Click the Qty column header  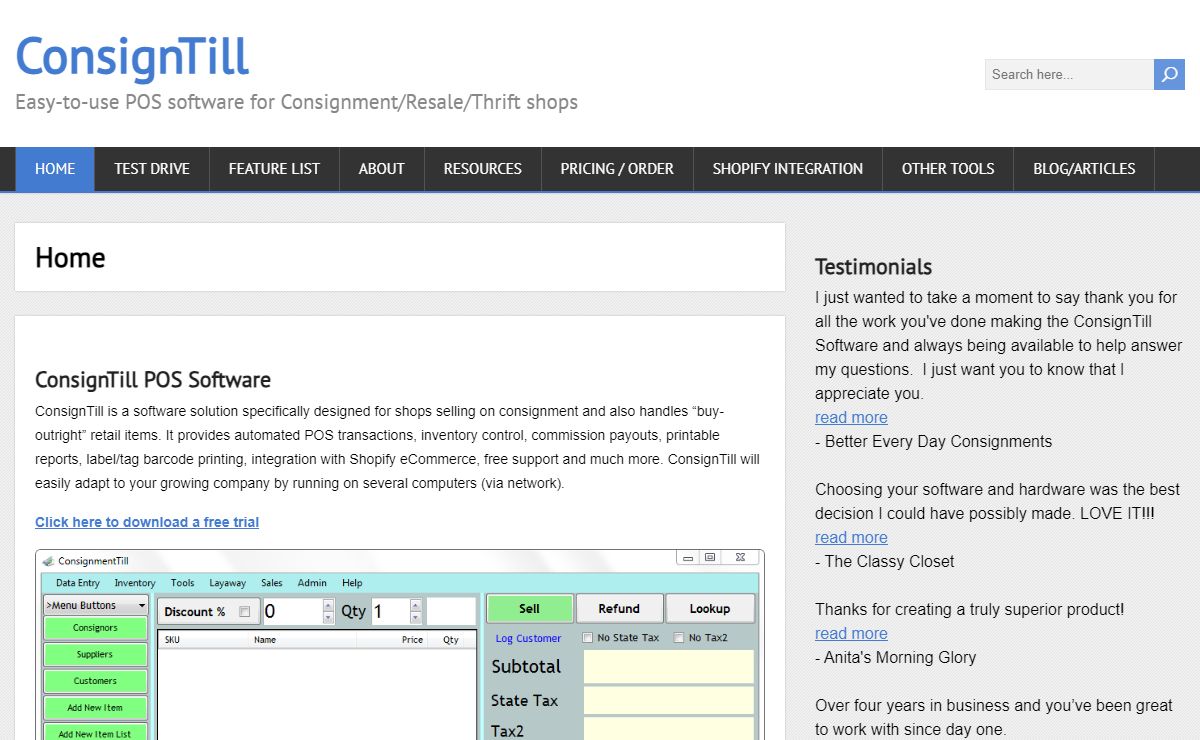(452, 640)
